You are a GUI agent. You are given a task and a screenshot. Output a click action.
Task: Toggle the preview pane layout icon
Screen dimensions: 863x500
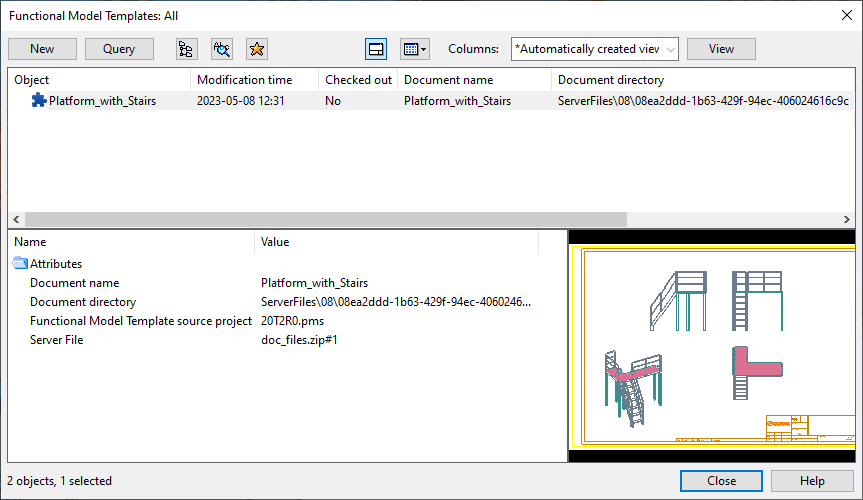pos(376,49)
